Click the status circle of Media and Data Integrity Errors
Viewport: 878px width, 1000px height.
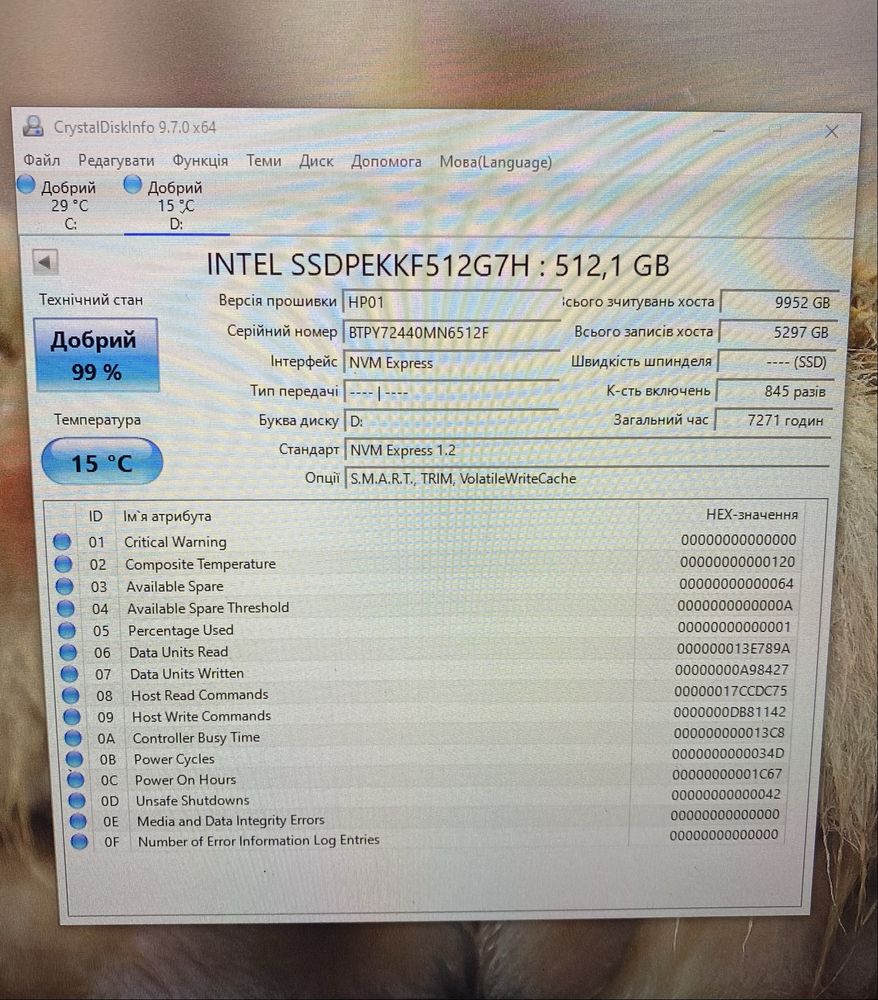[x=78, y=821]
